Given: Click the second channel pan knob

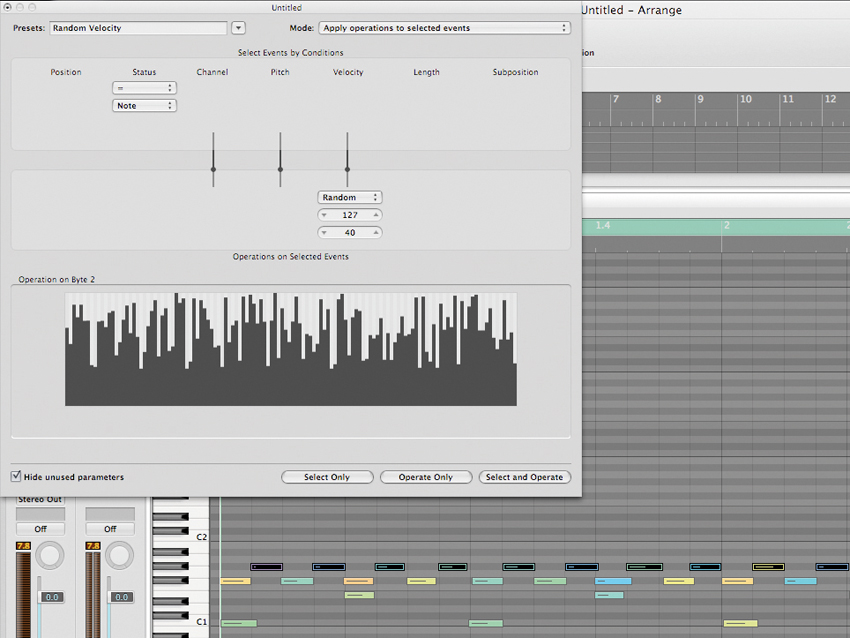Looking at the screenshot, I should tap(119, 555).
